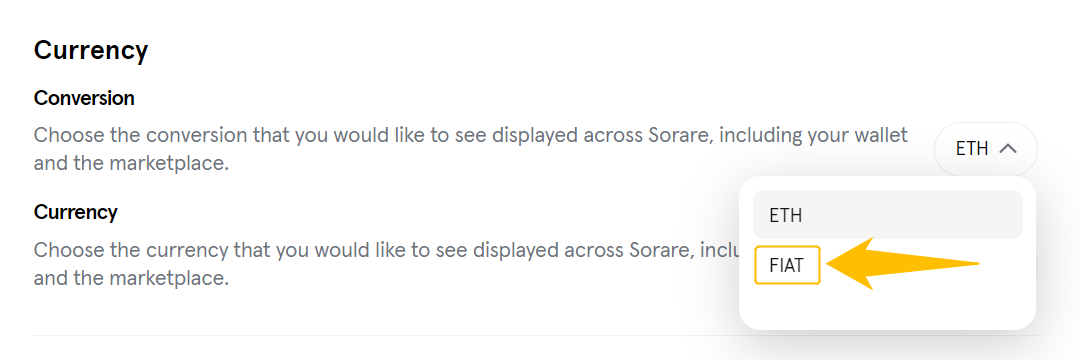Click the bold Currency subheading below Conversion
The width and height of the screenshot is (1080, 360).
76,212
